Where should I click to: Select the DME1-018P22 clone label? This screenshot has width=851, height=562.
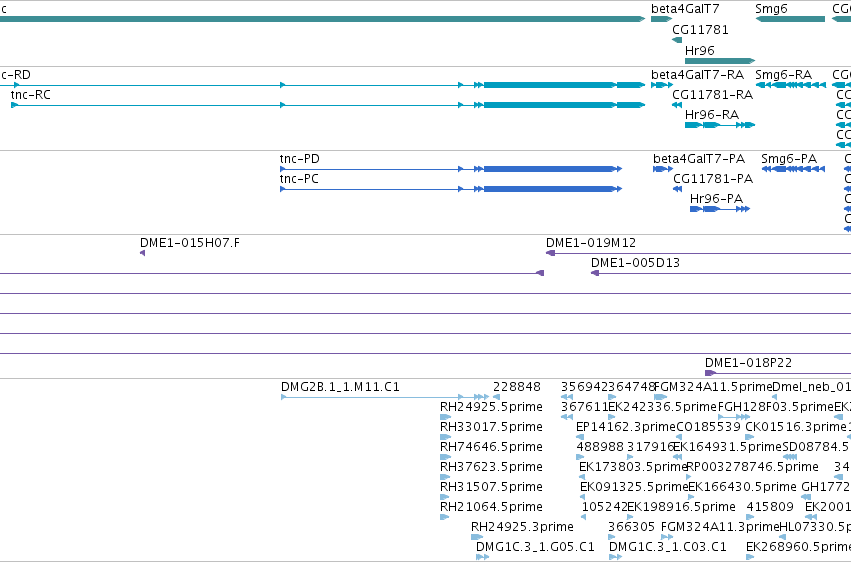pos(748,363)
